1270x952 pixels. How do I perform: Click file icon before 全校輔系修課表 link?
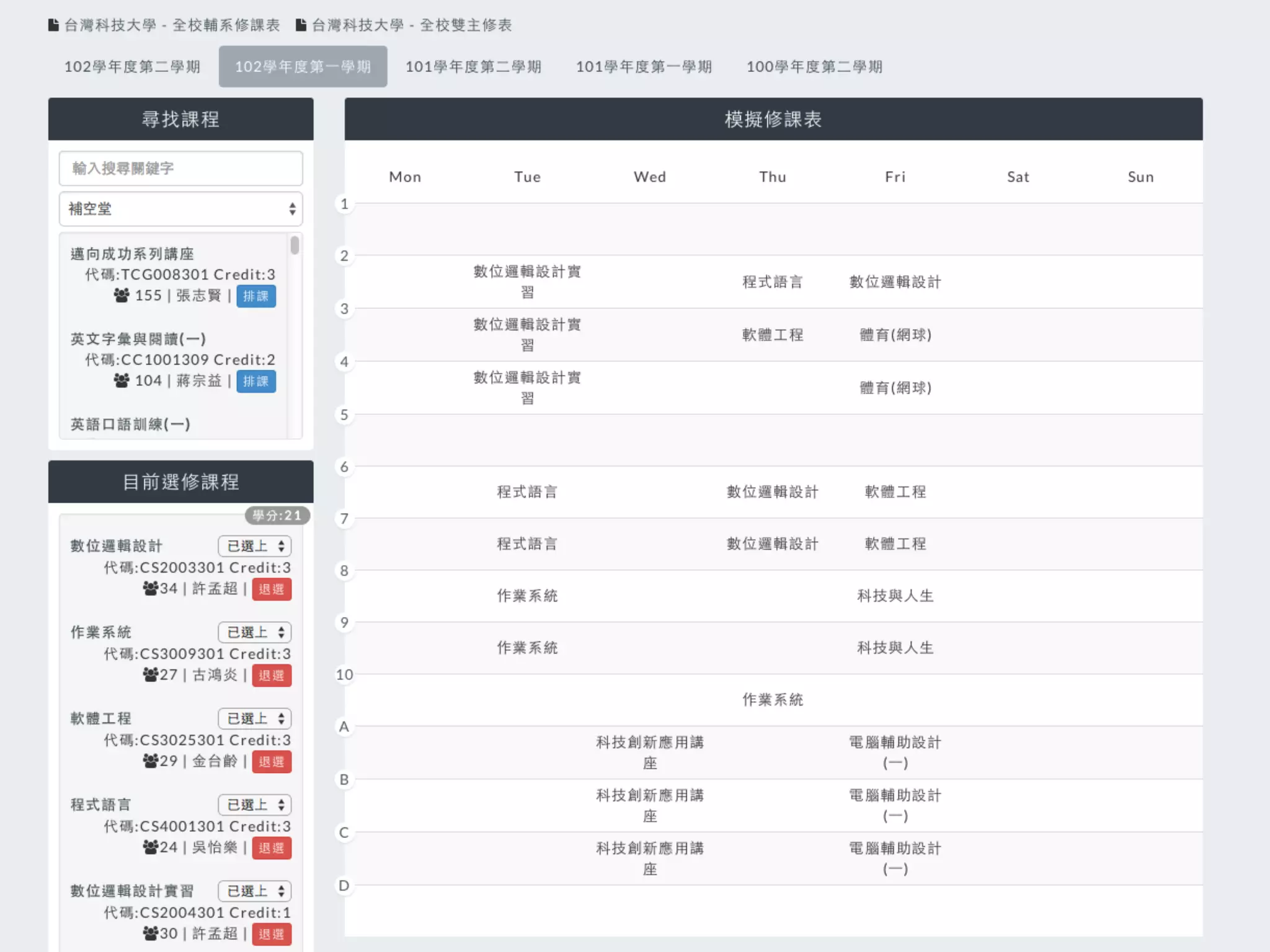point(54,25)
